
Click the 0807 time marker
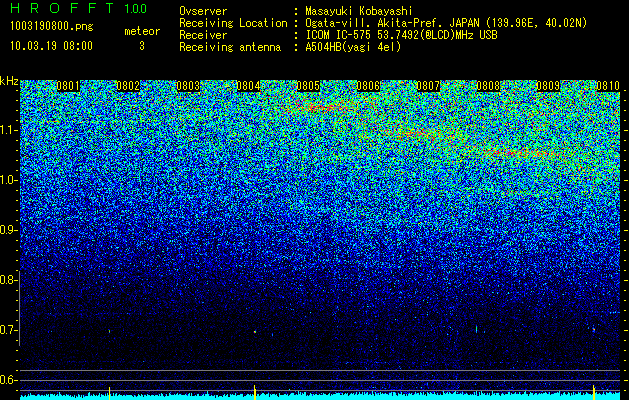[x=428, y=86]
